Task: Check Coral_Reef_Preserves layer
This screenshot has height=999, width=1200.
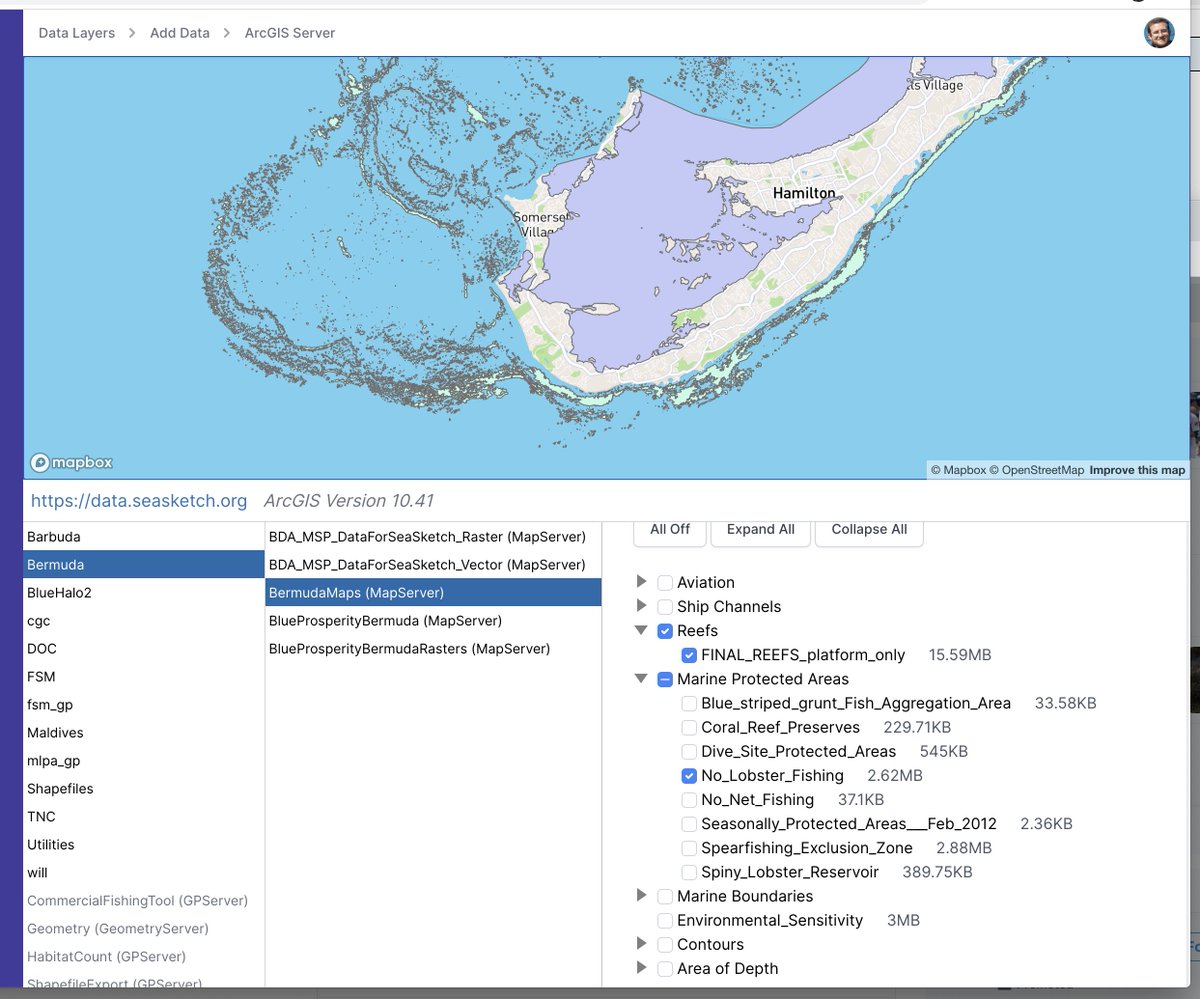Action: coord(689,727)
